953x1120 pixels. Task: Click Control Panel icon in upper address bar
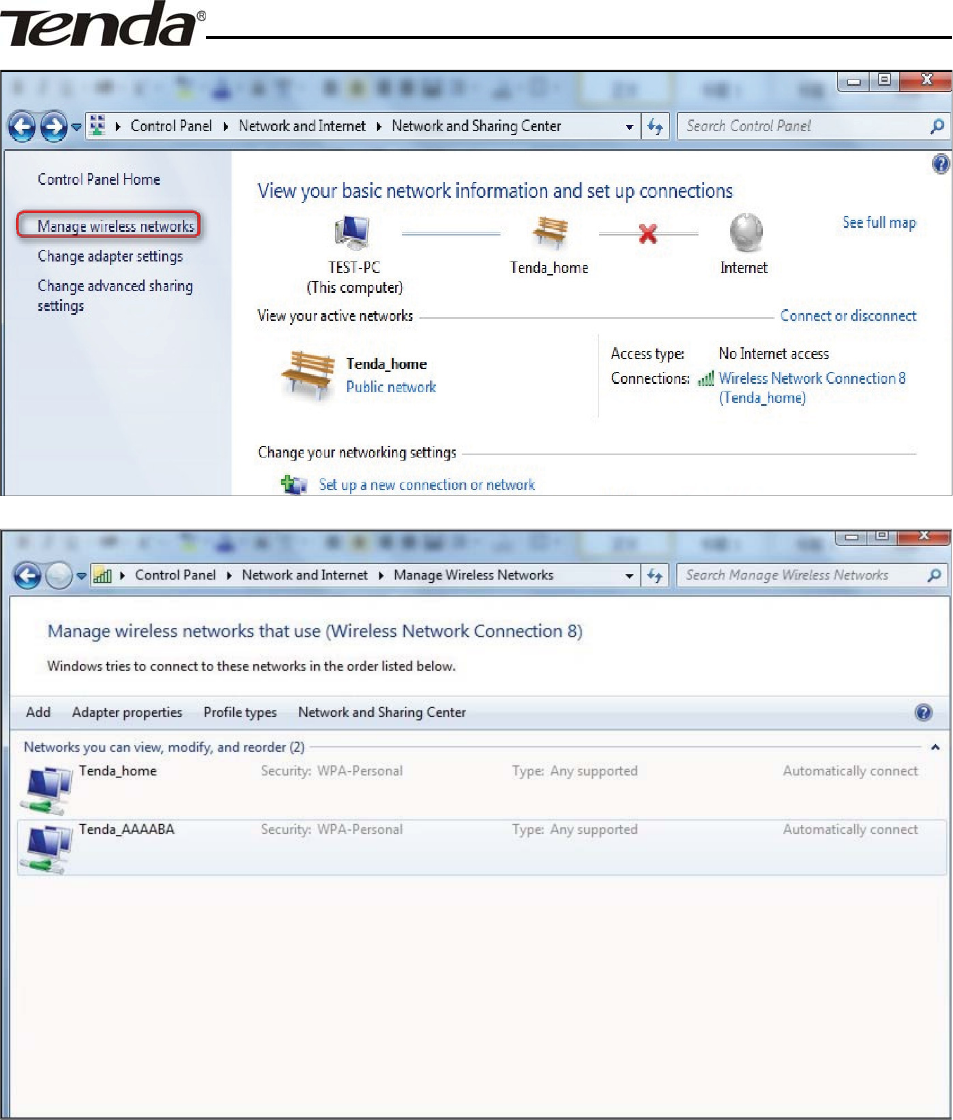pos(98,126)
